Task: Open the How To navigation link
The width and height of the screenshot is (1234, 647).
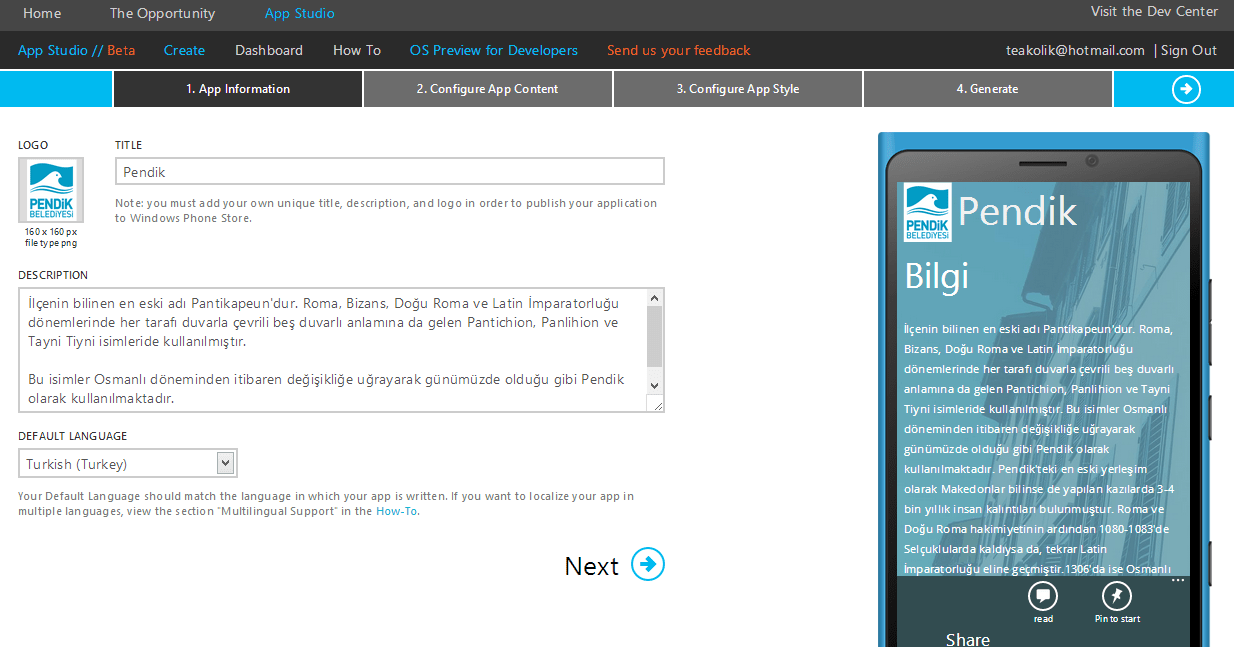Action: (357, 50)
